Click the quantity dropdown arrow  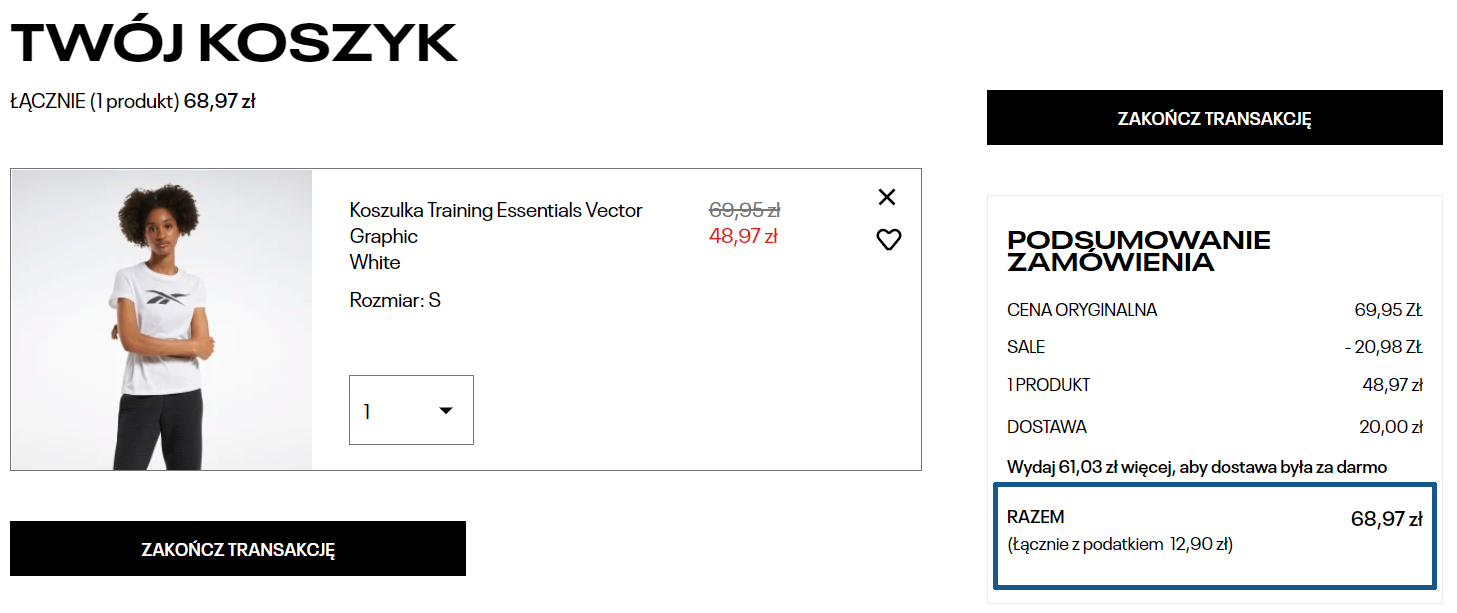click(x=446, y=410)
